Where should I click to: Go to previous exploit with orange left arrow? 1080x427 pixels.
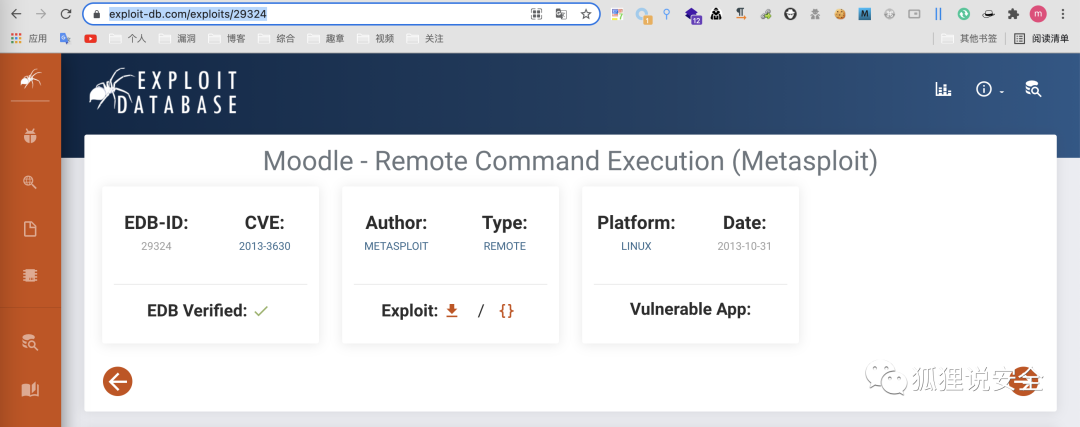[118, 381]
